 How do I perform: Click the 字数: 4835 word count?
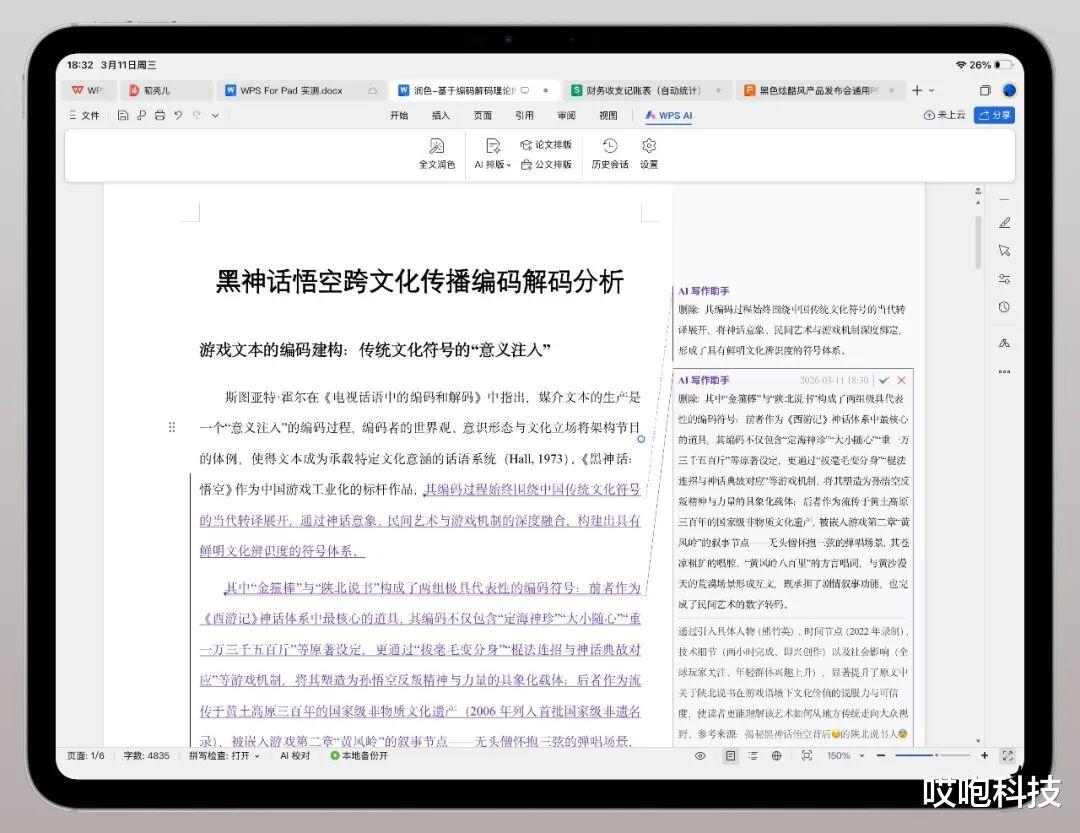coord(146,756)
